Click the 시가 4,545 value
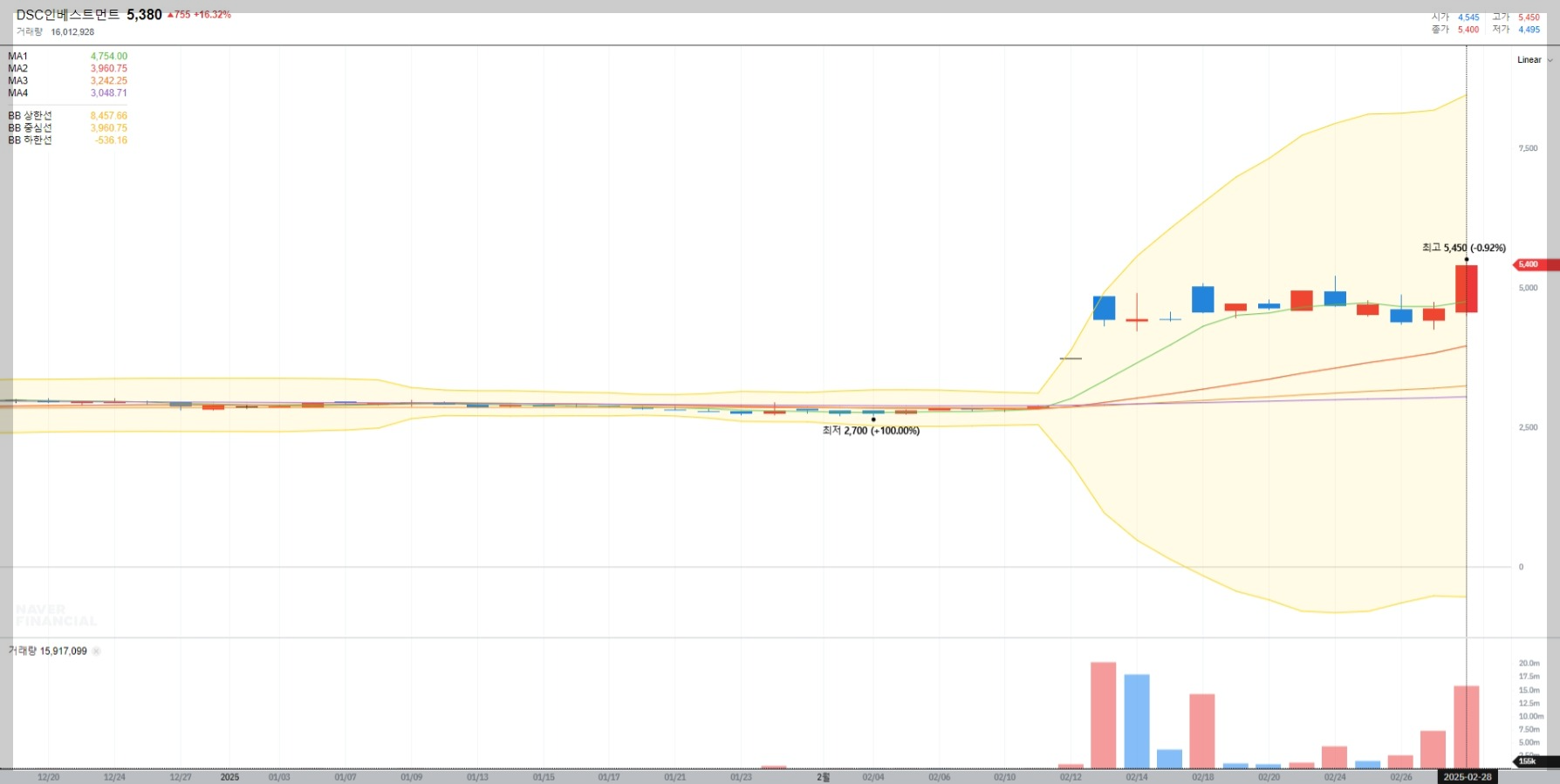 1468,17
